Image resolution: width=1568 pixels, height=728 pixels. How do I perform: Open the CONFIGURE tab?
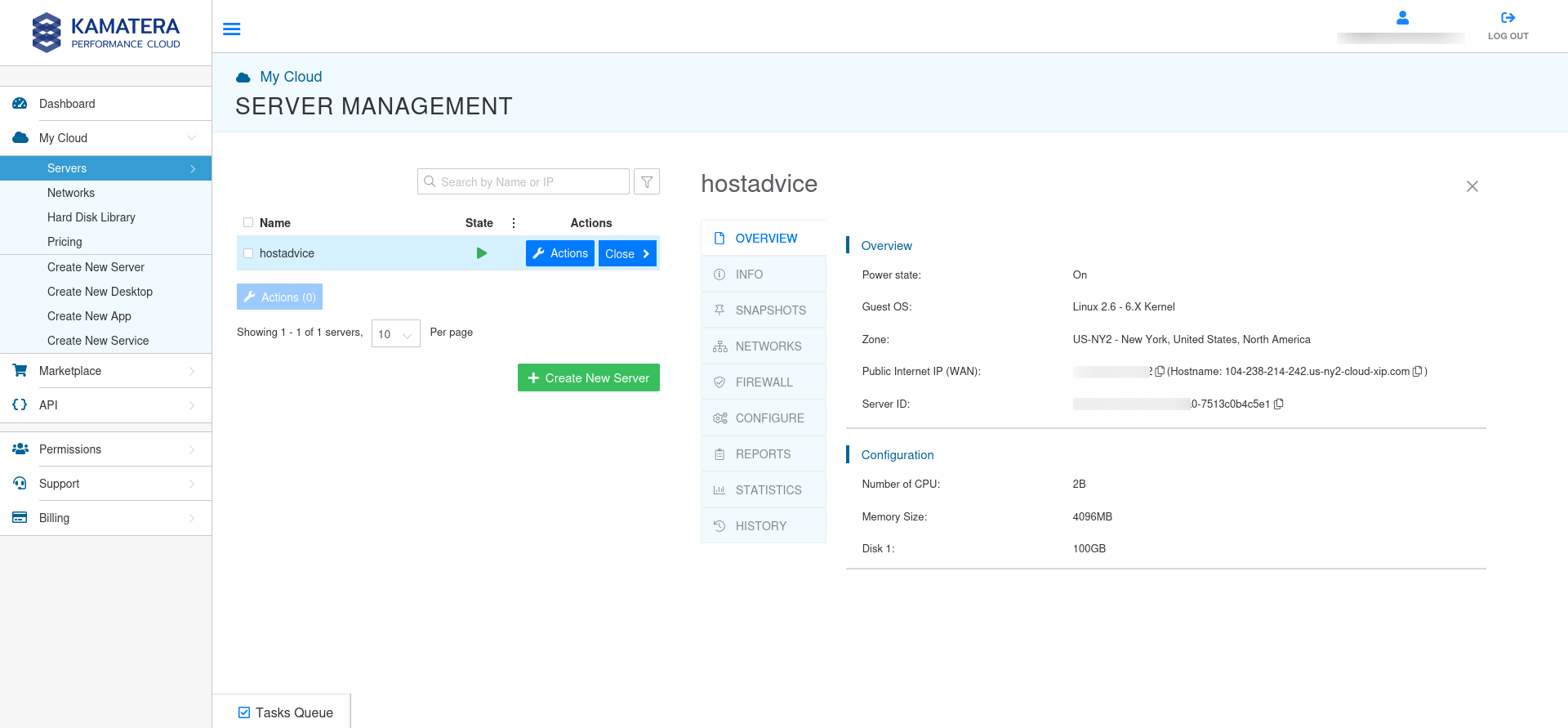(x=764, y=418)
